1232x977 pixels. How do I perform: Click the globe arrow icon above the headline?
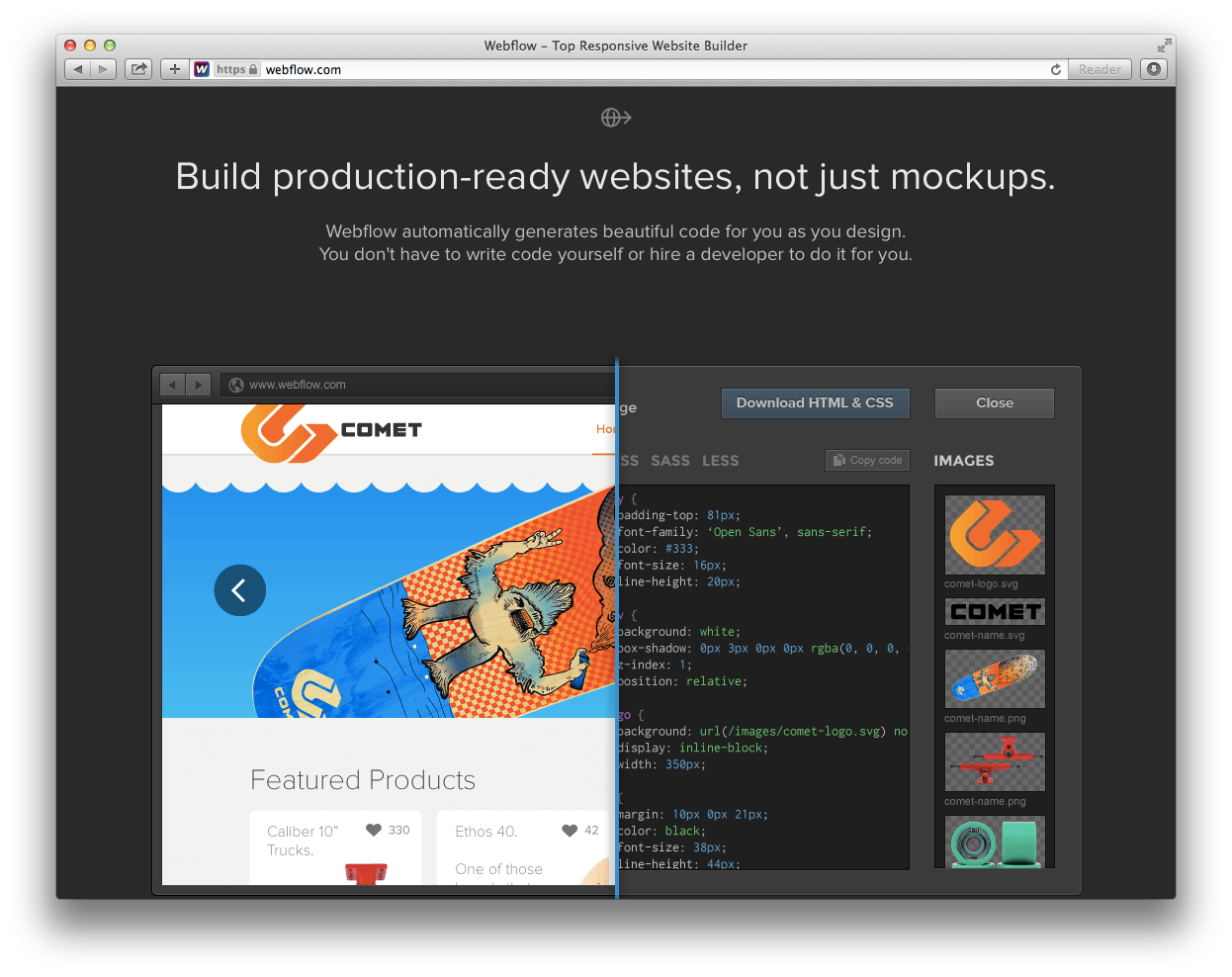point(616,118)
